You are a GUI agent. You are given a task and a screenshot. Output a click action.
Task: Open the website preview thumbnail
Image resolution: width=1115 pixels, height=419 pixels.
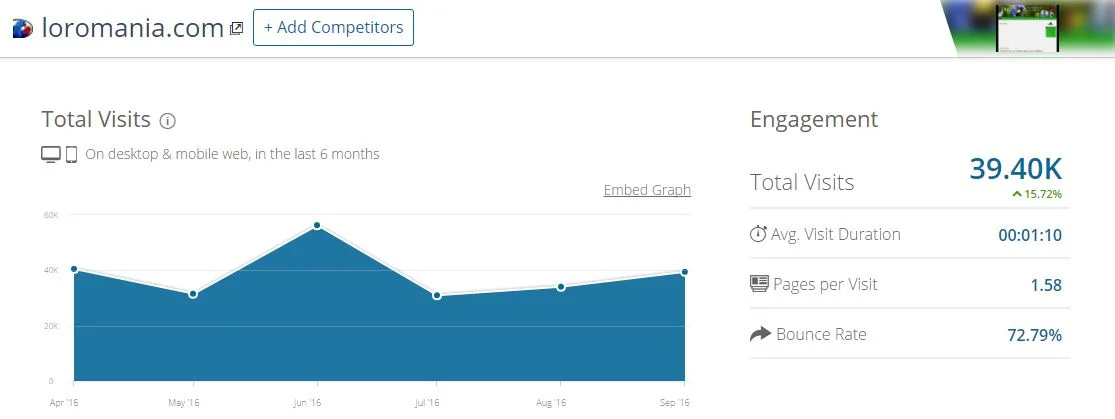(x=1027, y=28)
